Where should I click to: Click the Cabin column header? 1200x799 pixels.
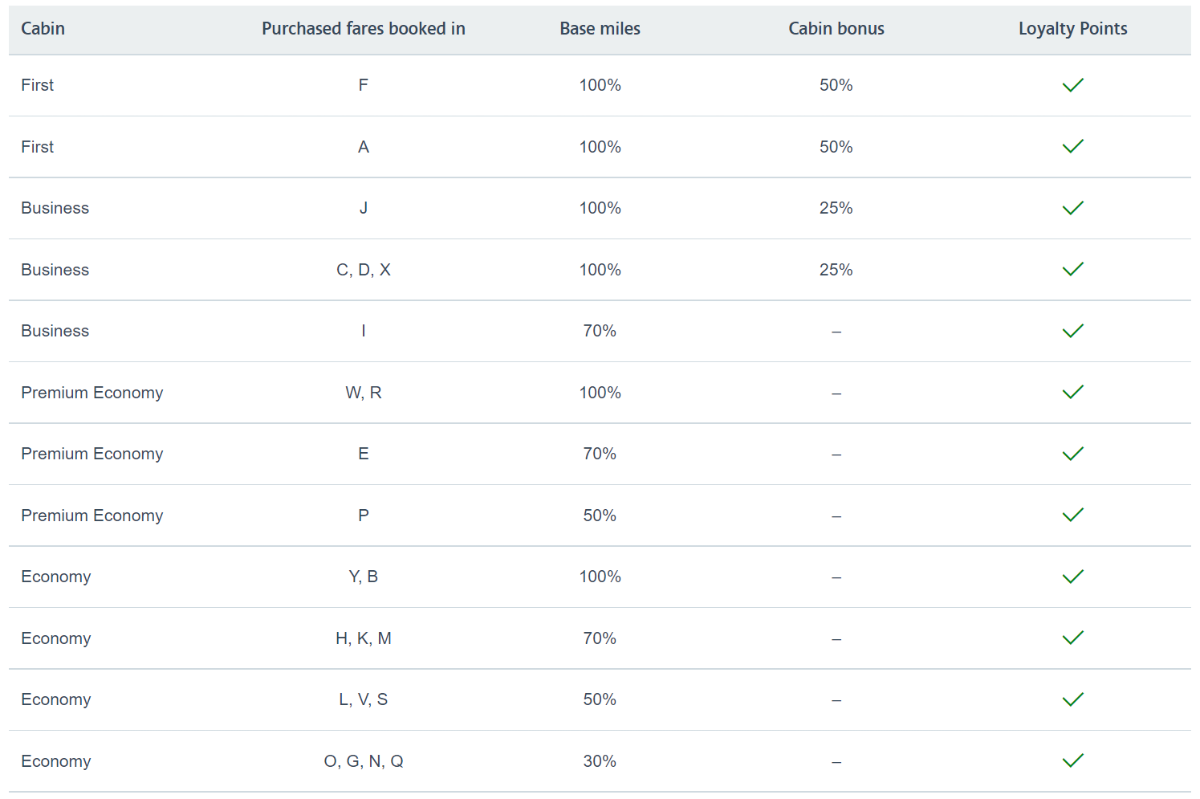[x=43, y=29]
